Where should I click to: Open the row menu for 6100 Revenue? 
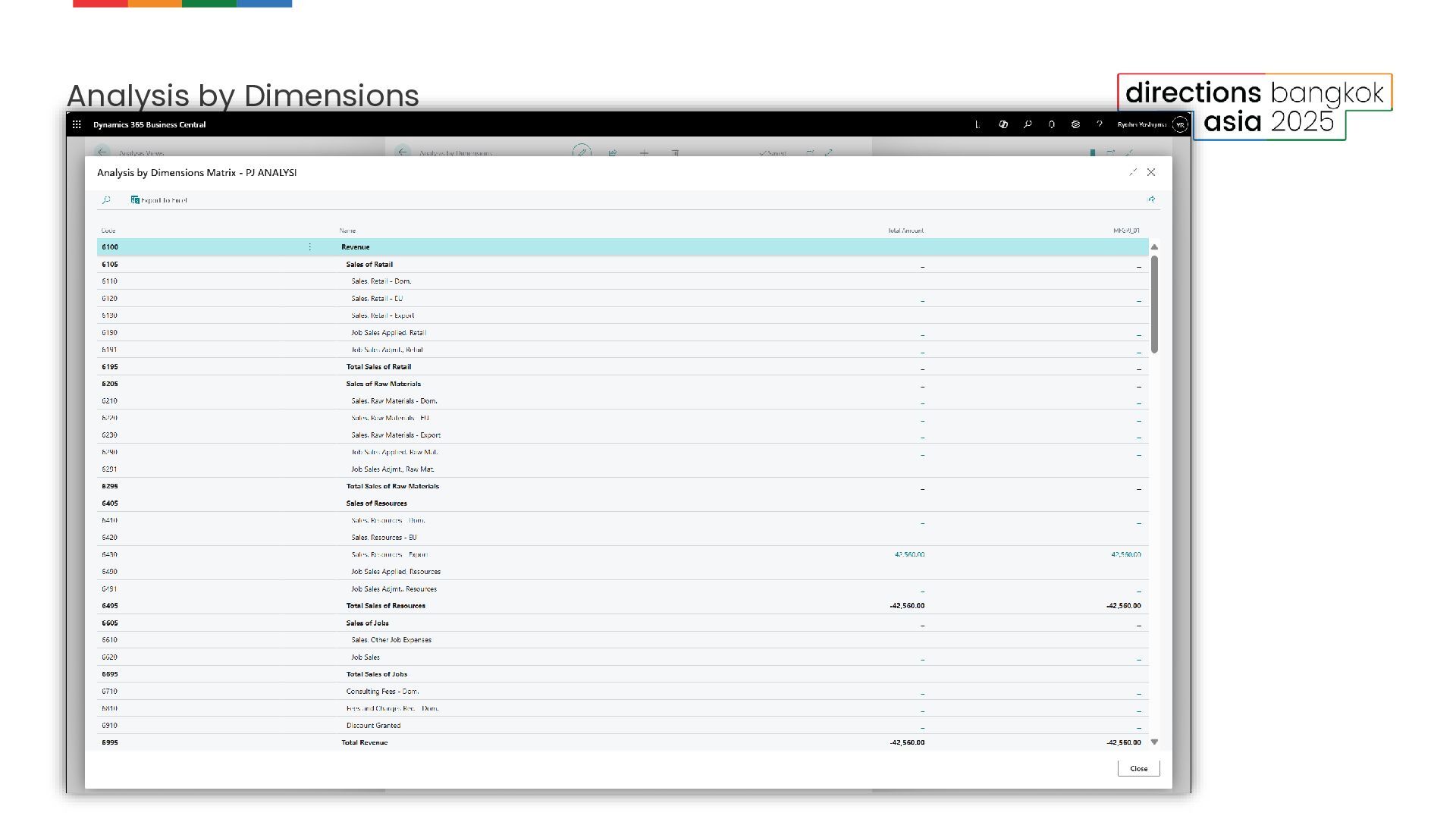click(309, 247)
